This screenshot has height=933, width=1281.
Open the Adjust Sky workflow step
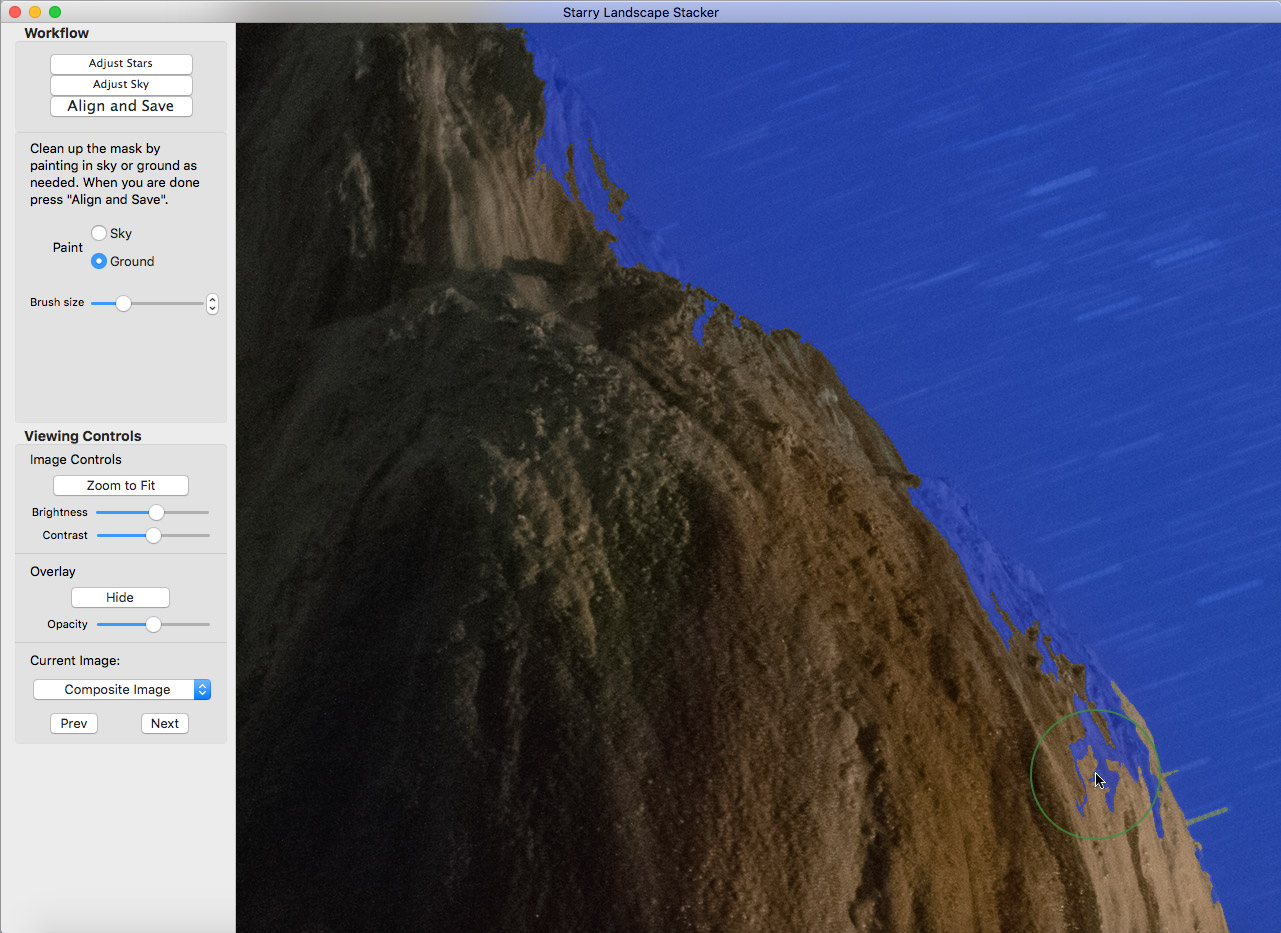coord(121,85)
